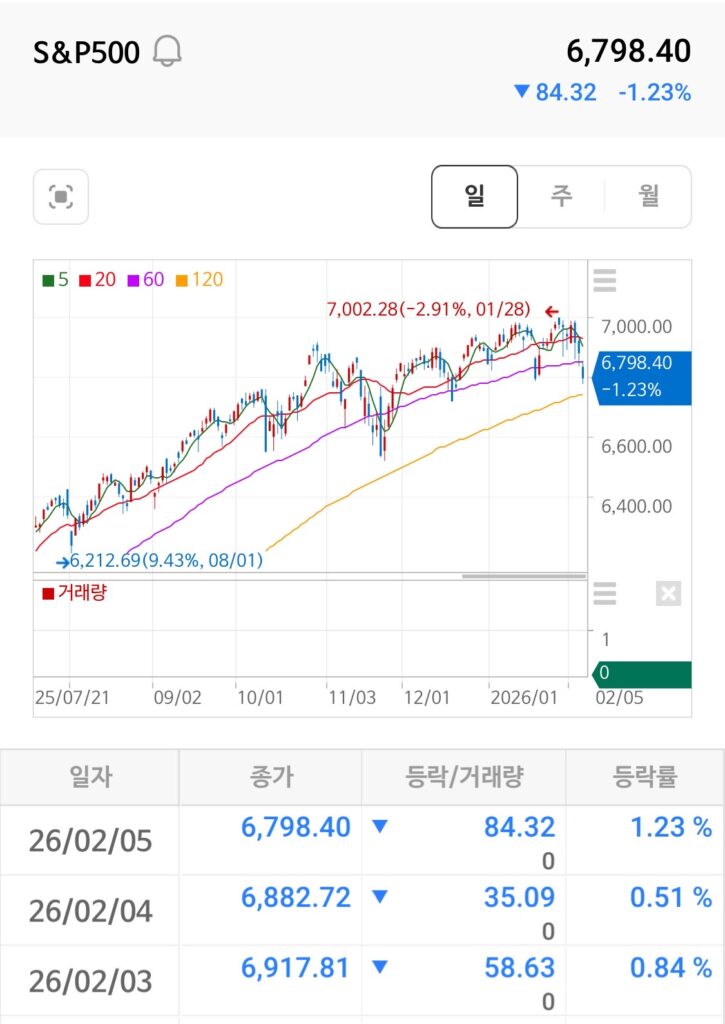Toggle the 60-day moving average legend
This screenshot has width=725, height=1024.
coord(145,280)
